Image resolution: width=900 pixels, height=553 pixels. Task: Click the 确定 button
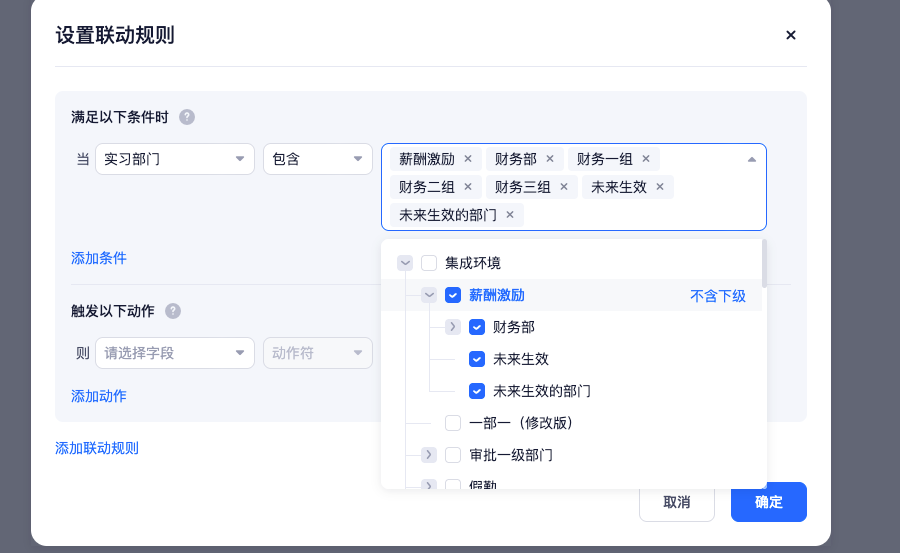pyautogui.click(x=769, y=502)
